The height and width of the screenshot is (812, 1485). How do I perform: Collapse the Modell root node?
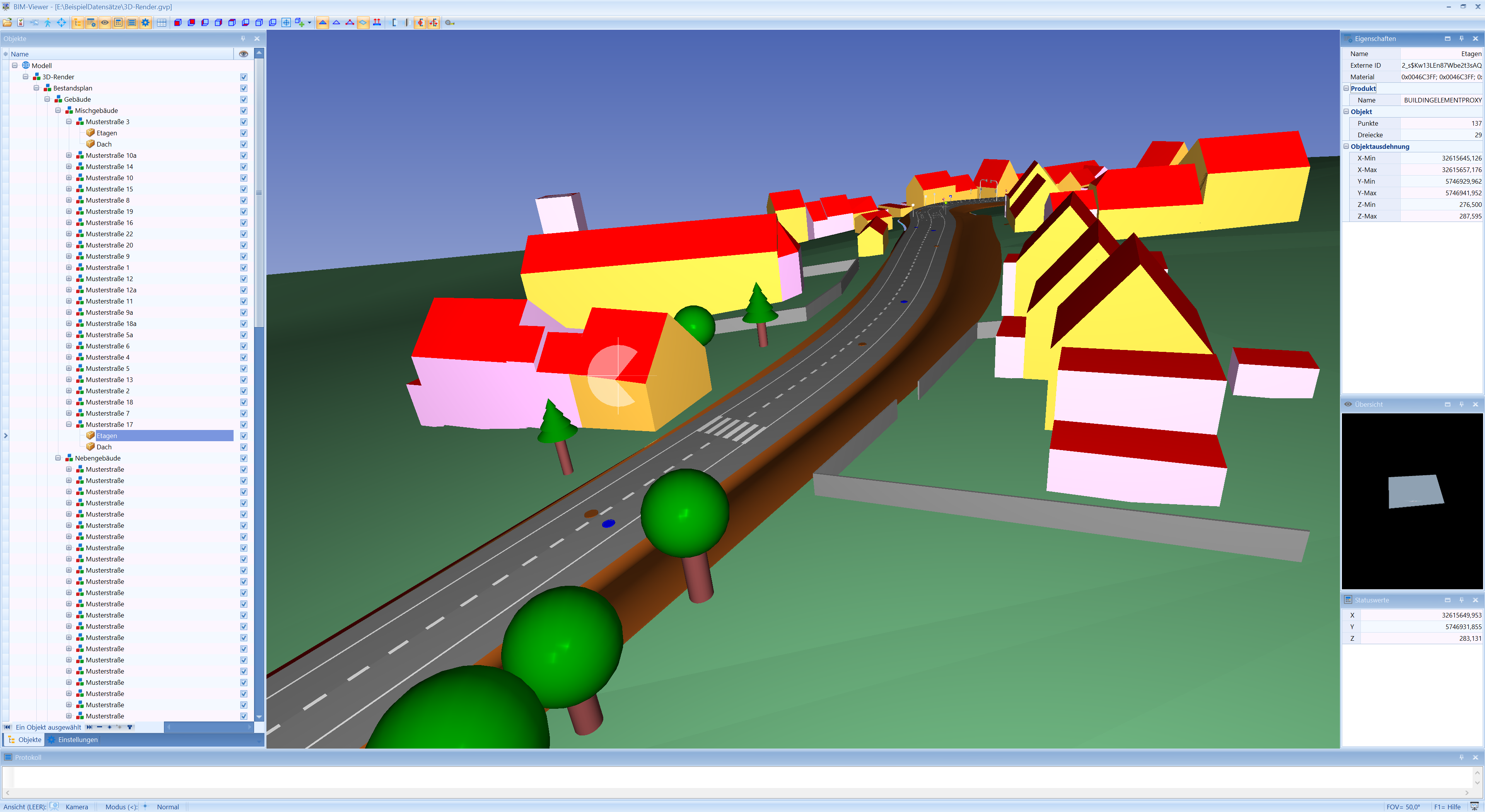(x=15, y=65)
